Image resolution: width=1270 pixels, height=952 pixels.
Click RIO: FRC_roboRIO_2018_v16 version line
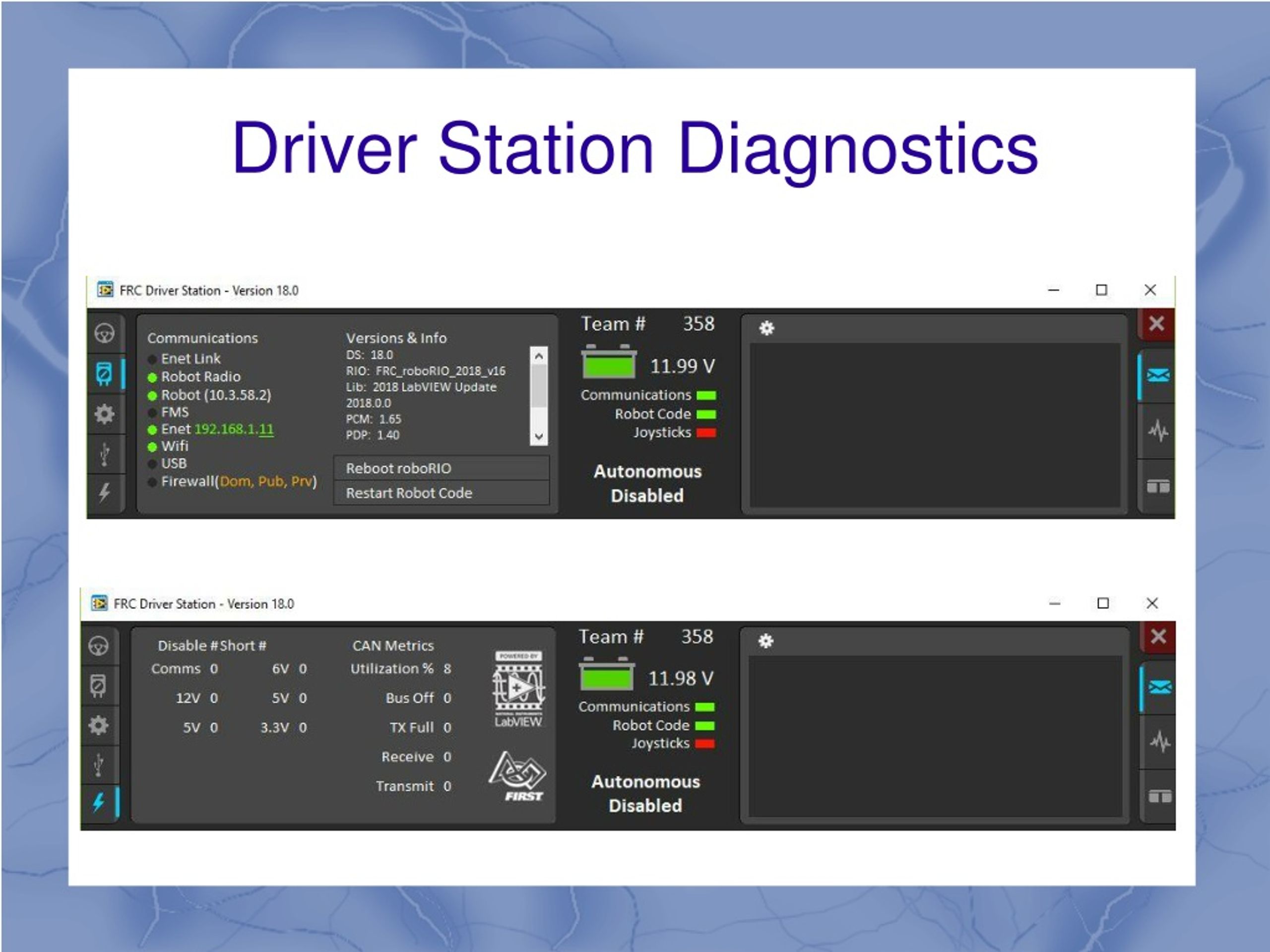click(426, 371)
